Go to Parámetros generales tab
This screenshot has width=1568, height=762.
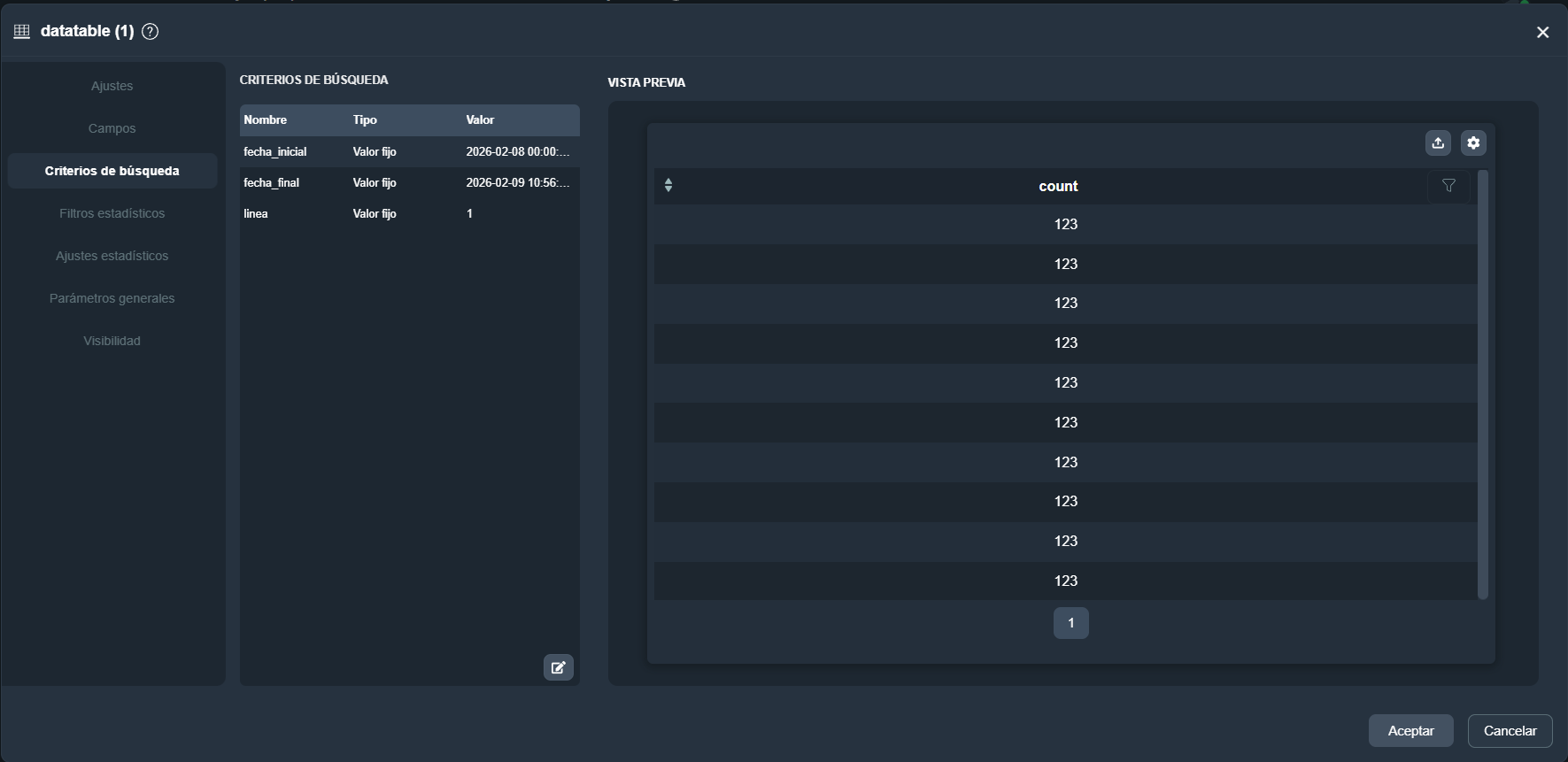pyautogui.click(x=112, y=298)
